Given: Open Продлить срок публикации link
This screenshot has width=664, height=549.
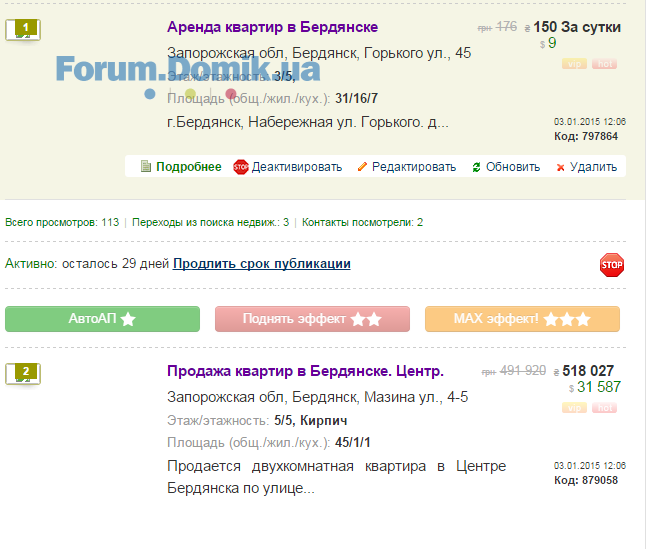Looking at the screenshot, I should [x=261, y=264].
